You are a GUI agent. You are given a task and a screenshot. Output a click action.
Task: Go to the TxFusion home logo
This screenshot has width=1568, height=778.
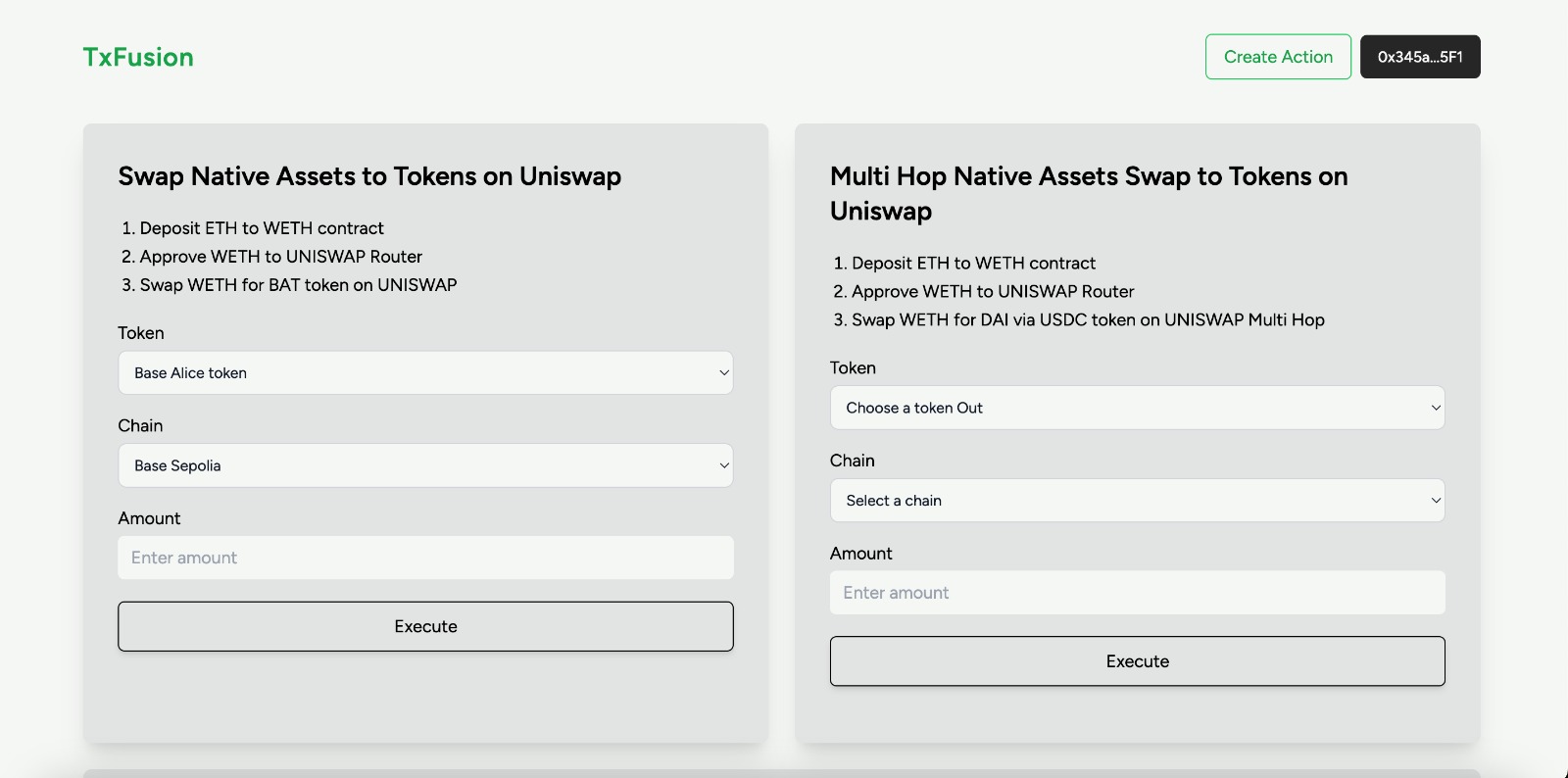[x=138, y=57]
